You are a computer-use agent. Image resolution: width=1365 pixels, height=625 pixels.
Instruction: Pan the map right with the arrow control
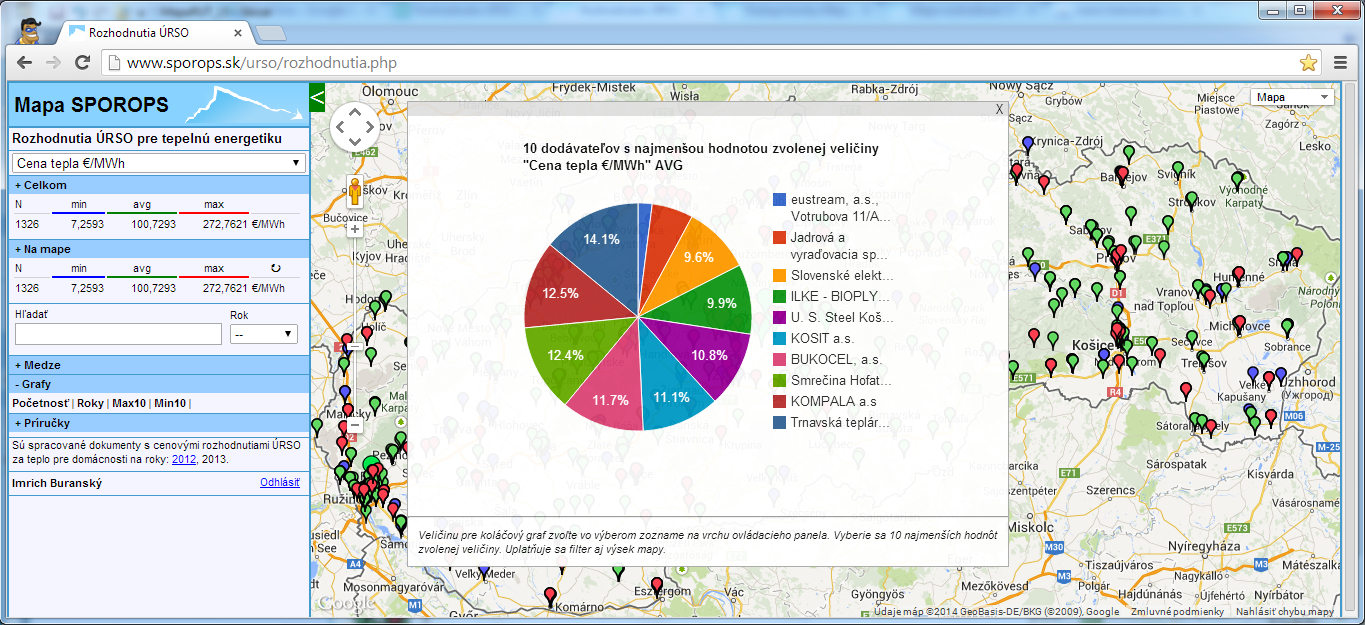[x=371, y=127]
